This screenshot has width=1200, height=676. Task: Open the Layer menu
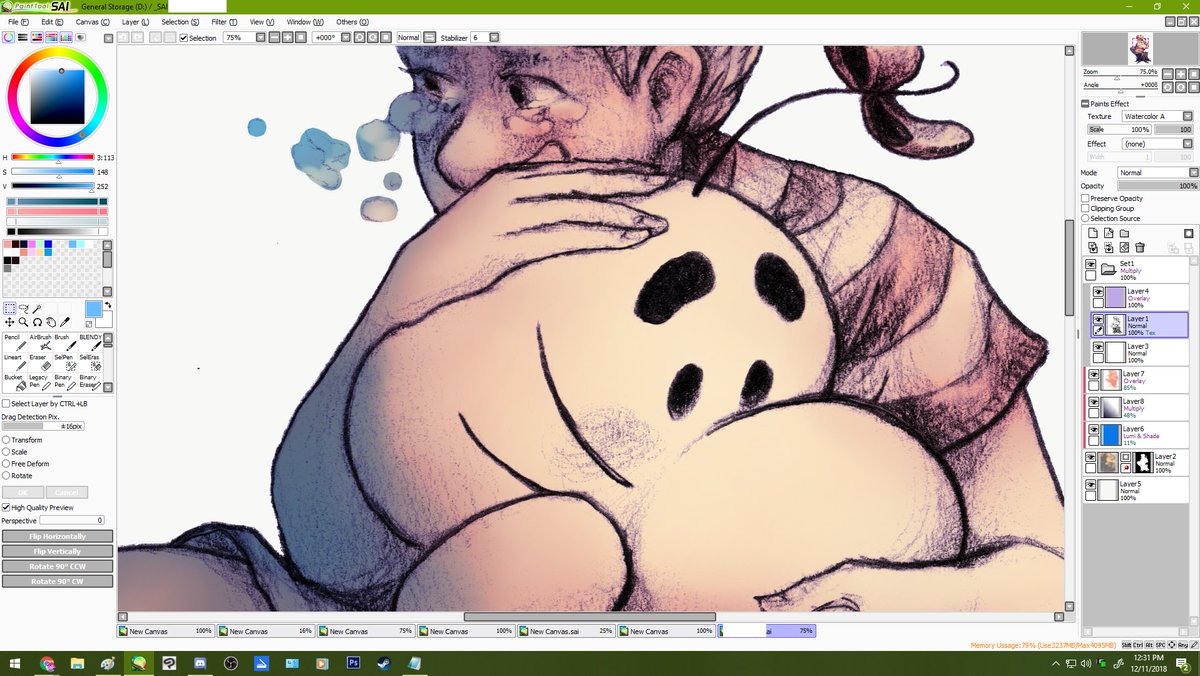[x=135, y=21]
